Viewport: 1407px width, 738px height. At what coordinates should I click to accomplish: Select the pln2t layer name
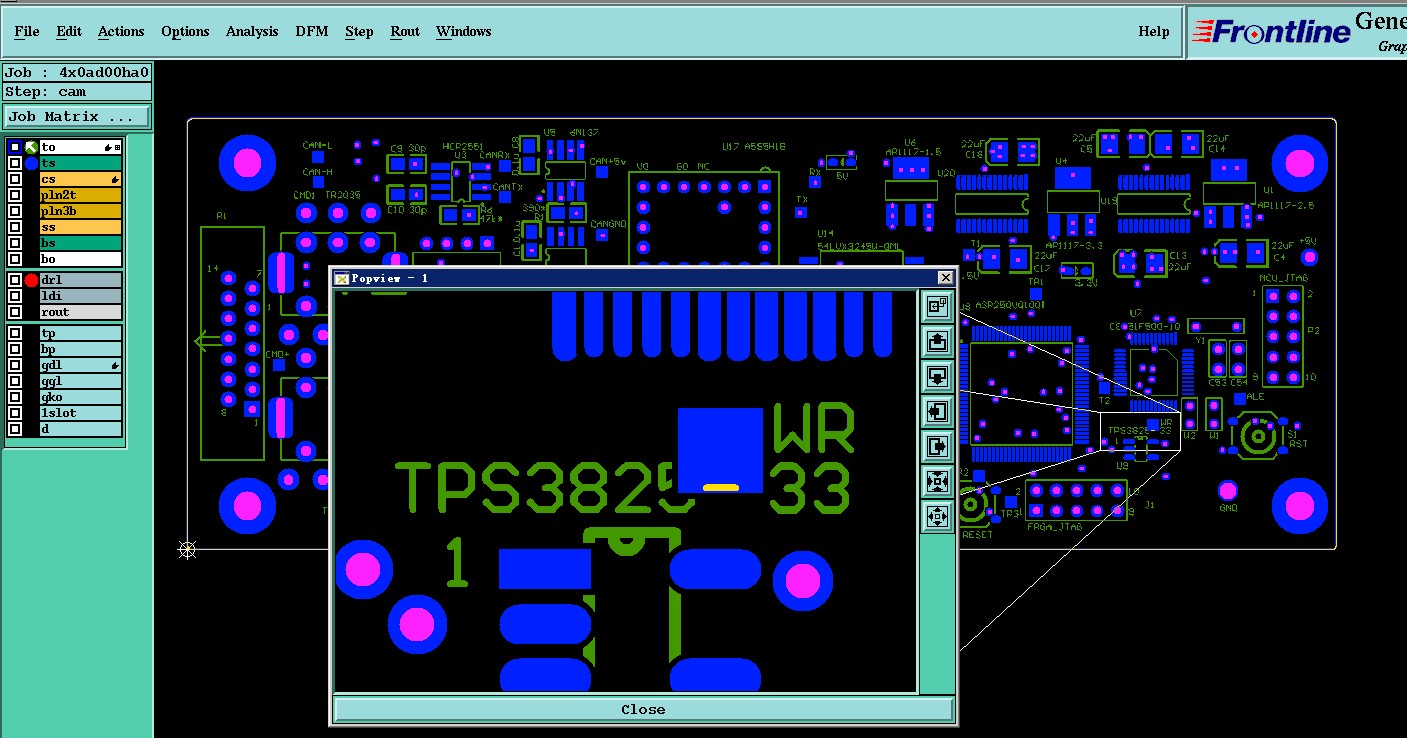[80, 195]
